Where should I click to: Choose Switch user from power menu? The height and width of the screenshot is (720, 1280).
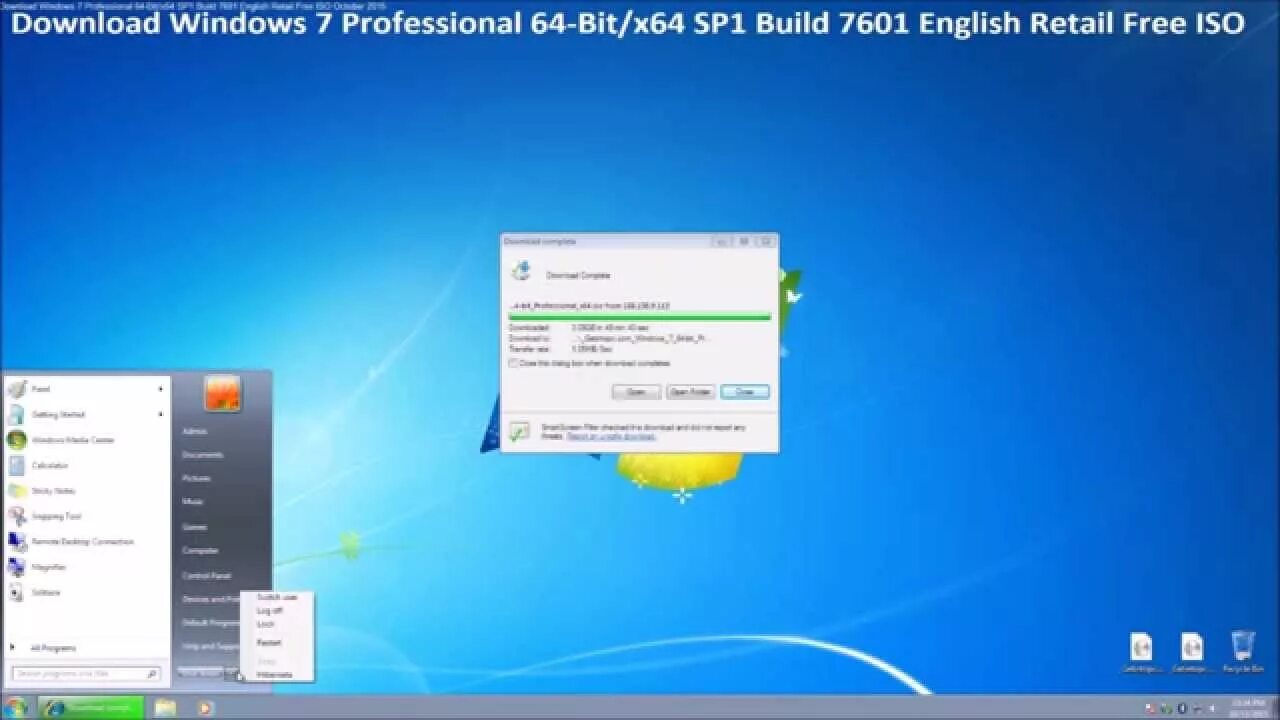point(276,597)
